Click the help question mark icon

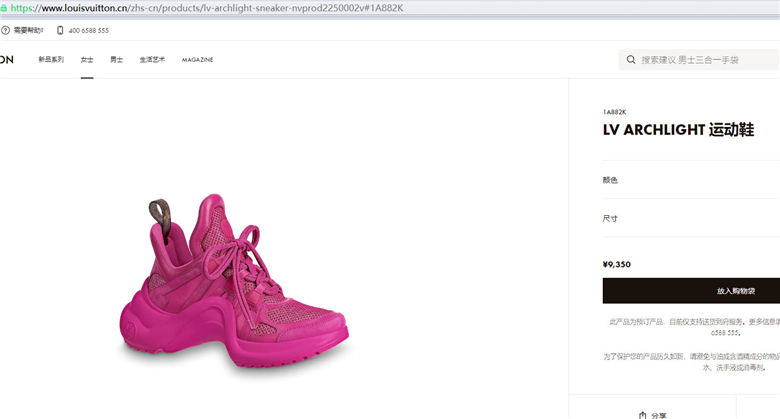click(x=5, y=30)
